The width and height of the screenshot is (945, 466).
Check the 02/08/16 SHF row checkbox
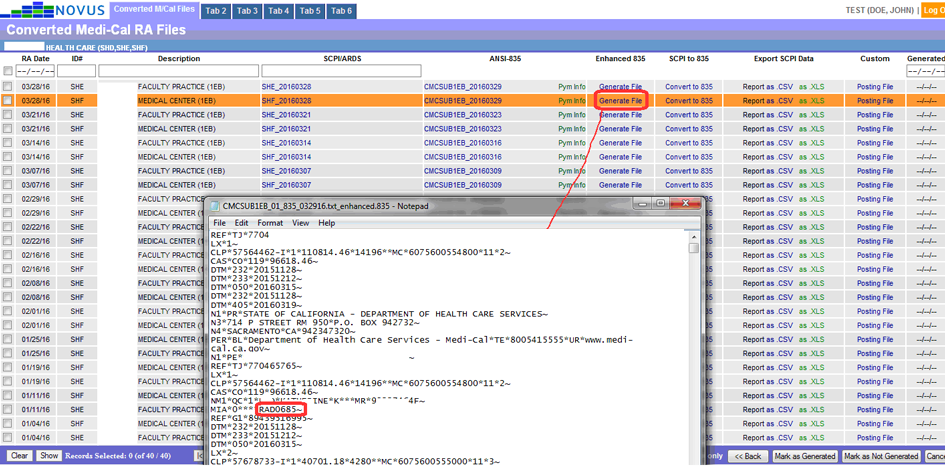(7, 297)
